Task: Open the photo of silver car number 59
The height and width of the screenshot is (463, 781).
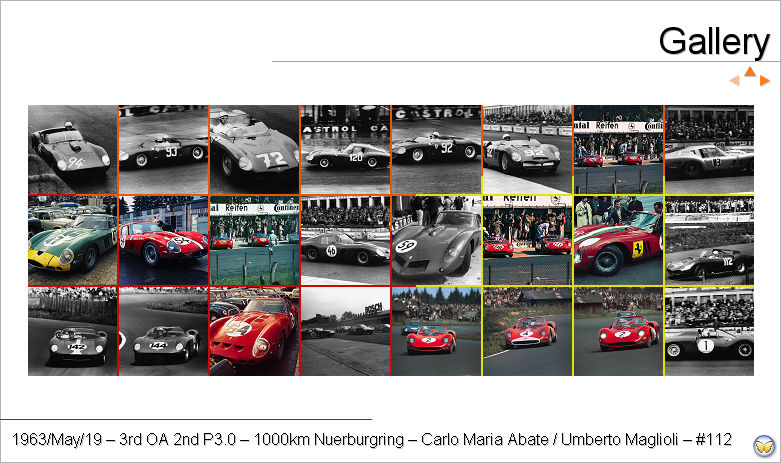Action: [x=436, y=240]
